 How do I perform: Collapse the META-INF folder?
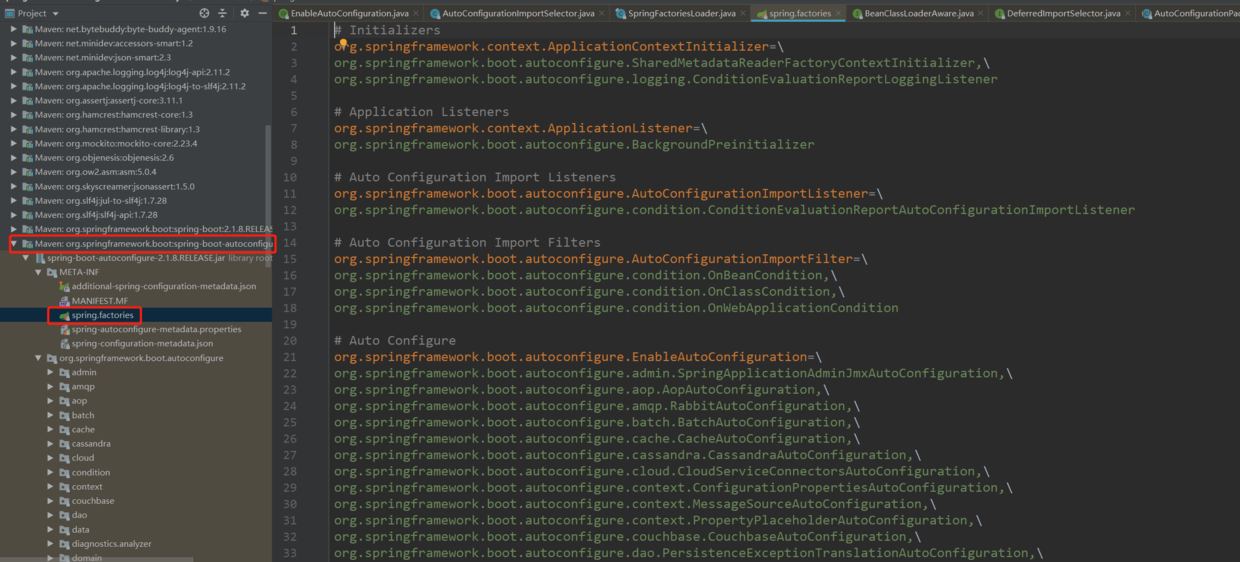pos(38,272)
